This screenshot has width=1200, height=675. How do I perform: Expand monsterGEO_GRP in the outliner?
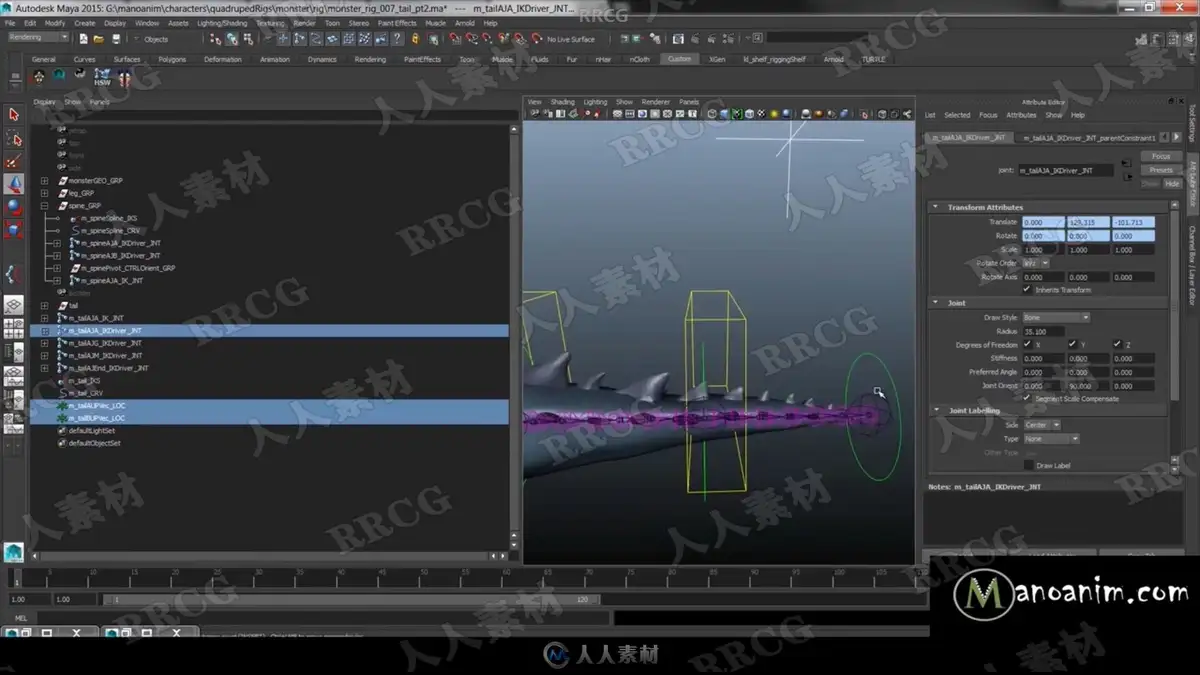(x=44, y=181)
